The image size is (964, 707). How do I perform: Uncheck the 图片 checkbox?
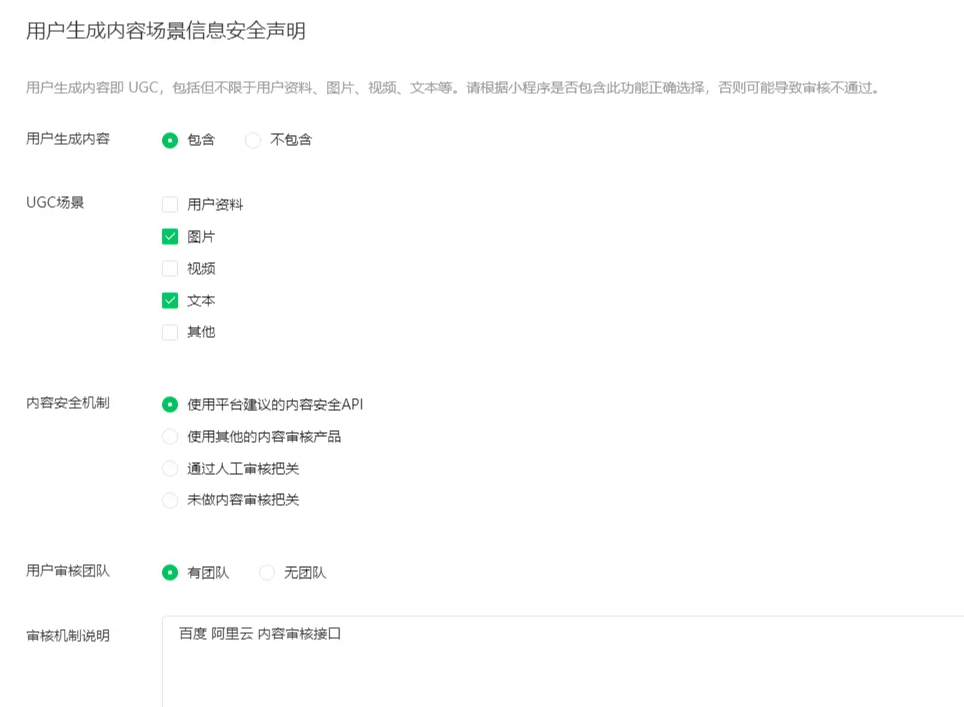170,236
